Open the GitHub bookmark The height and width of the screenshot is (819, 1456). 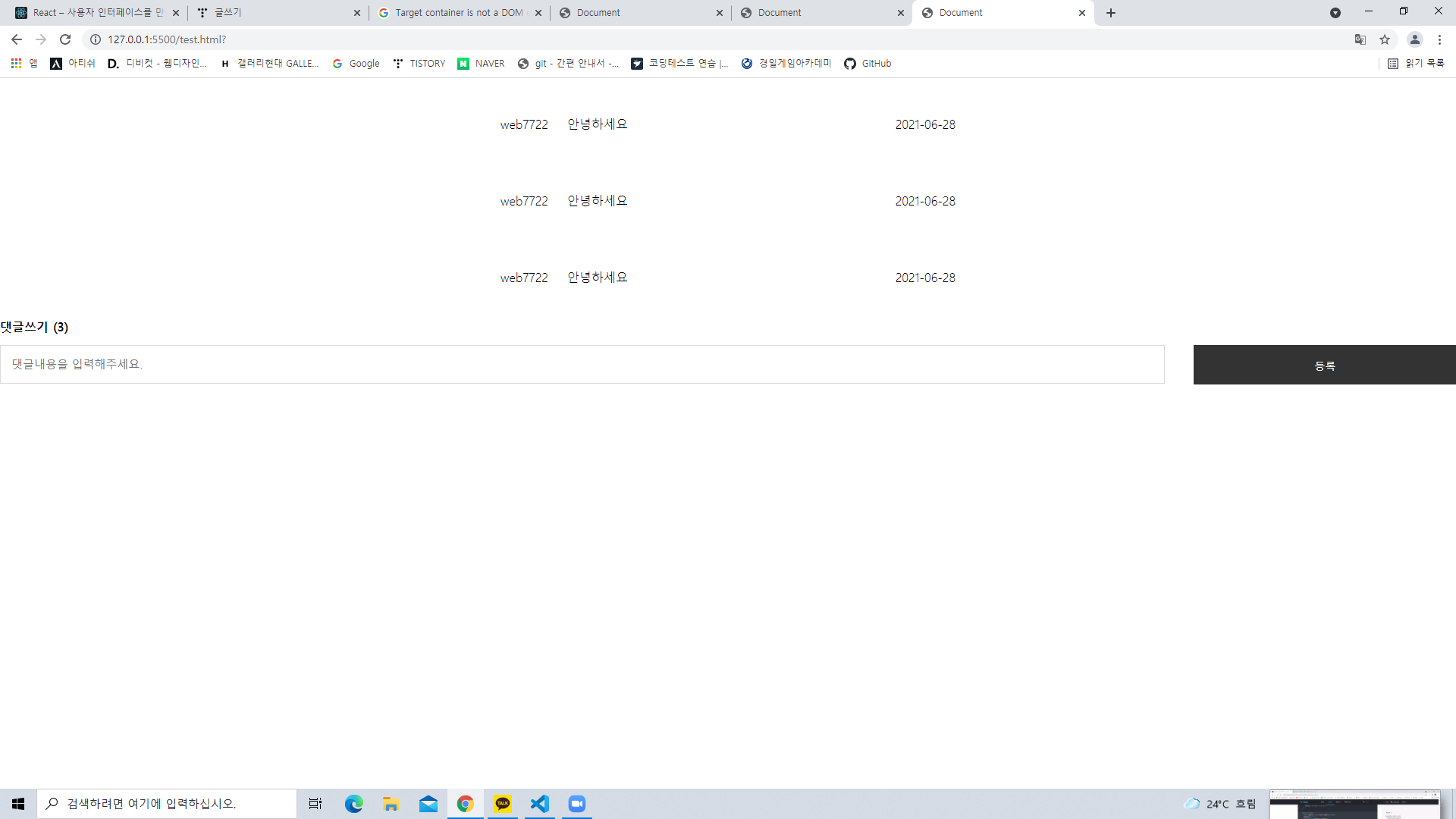(868, 64)
